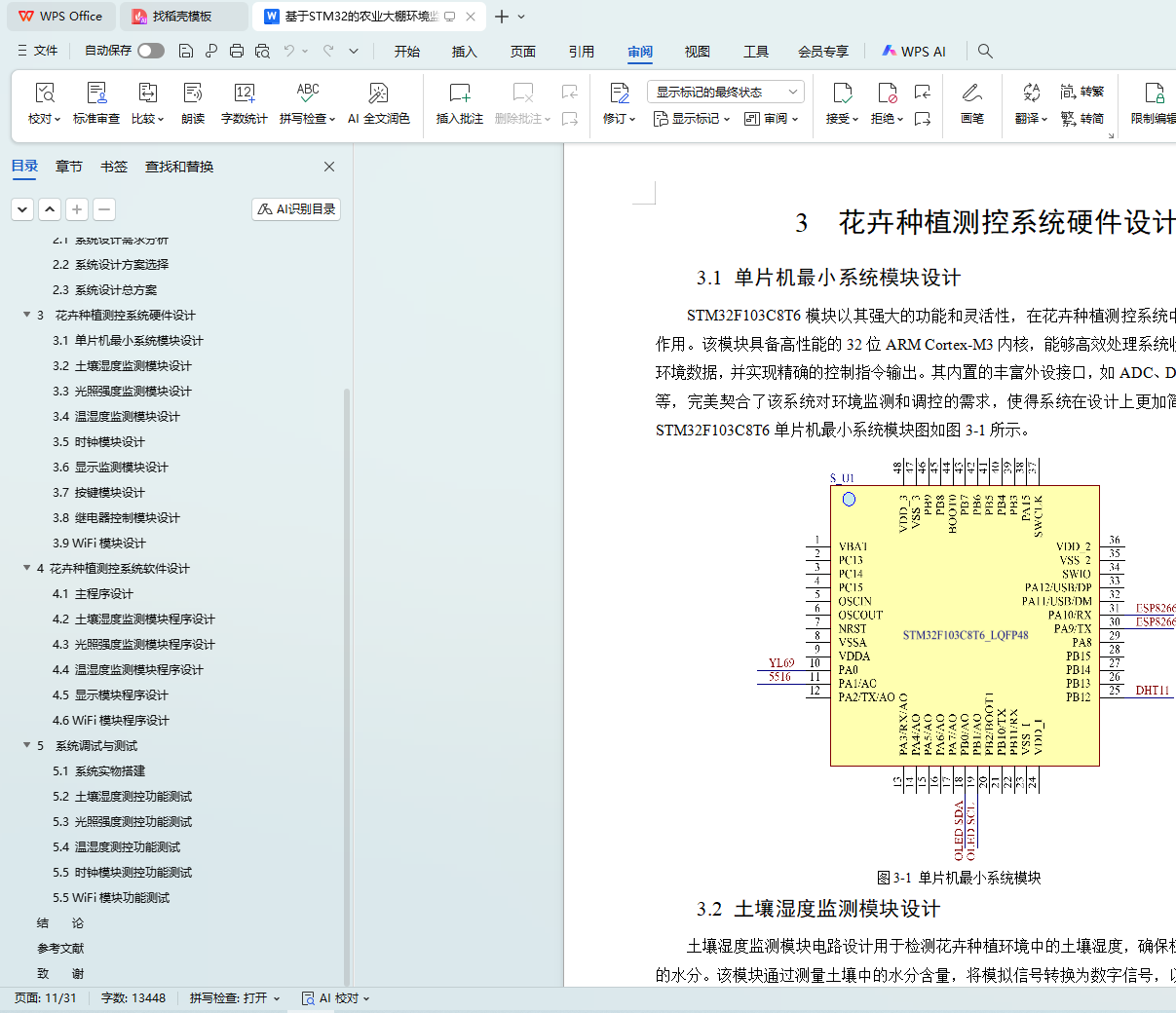
Task: Click the AI识别目录 button
Action: pyautogui.click(x=296, y=209)
